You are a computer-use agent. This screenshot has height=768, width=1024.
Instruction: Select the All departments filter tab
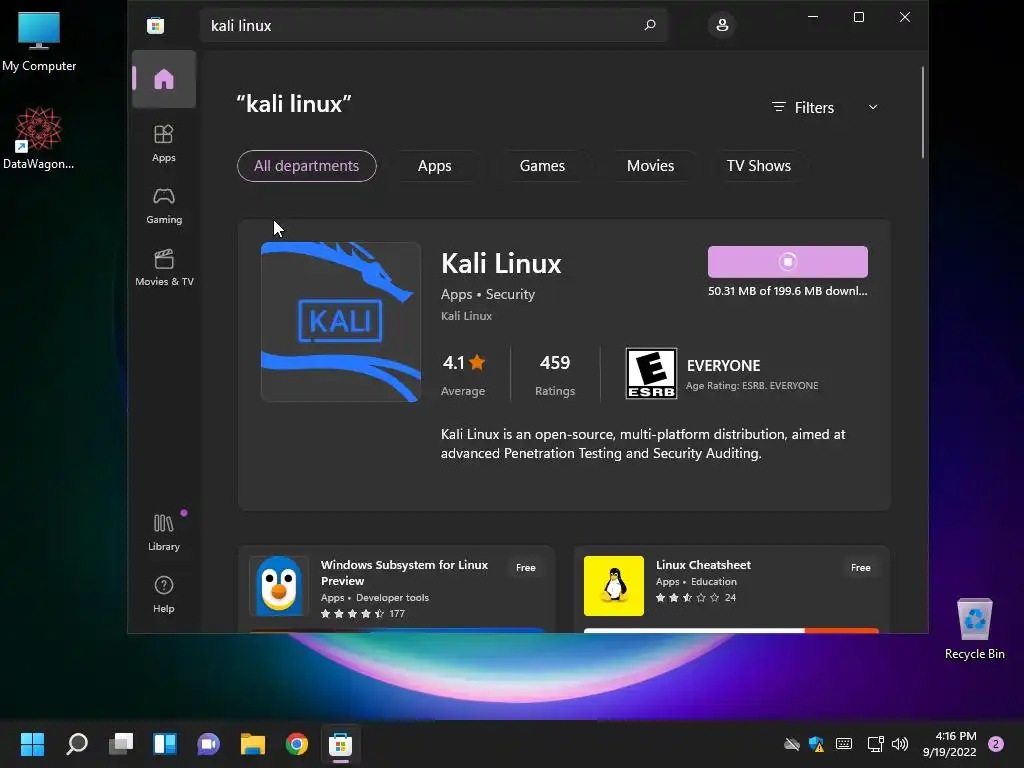point(306,166)
